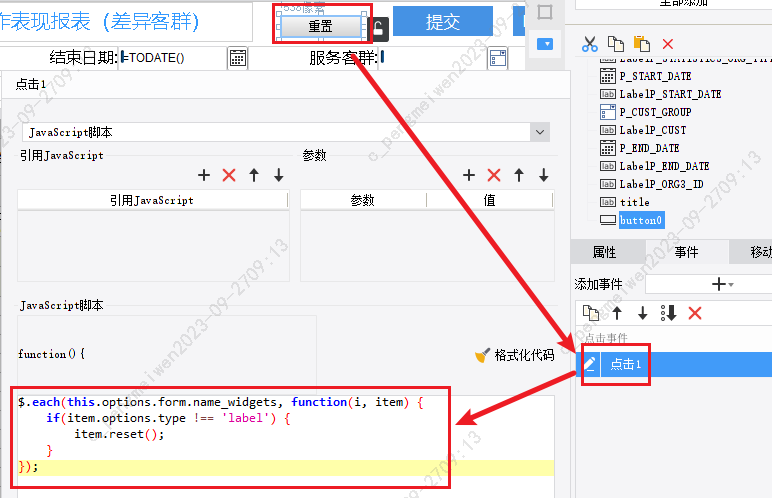Select LabelP_CUST in widget tree

(652, 130)
